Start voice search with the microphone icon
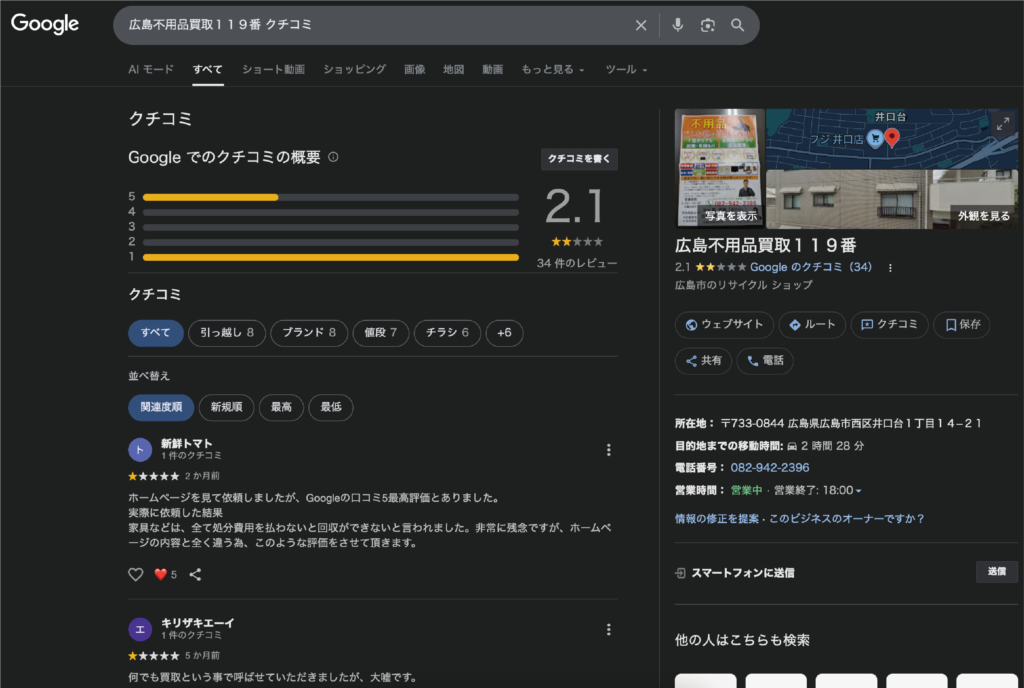This screenshot has height=688, width=1024. coord(678,25)
